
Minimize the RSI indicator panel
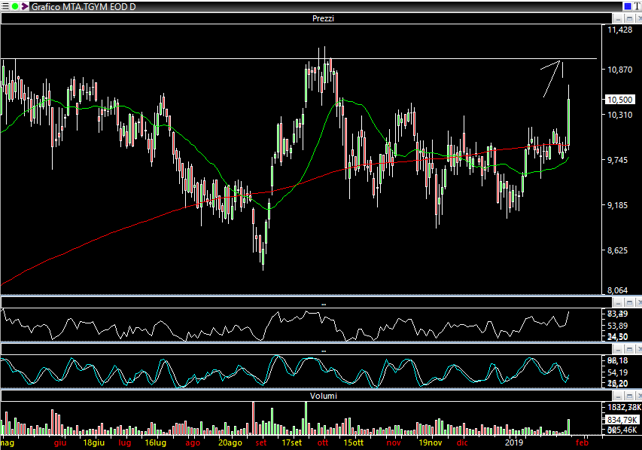coord(617,303)
